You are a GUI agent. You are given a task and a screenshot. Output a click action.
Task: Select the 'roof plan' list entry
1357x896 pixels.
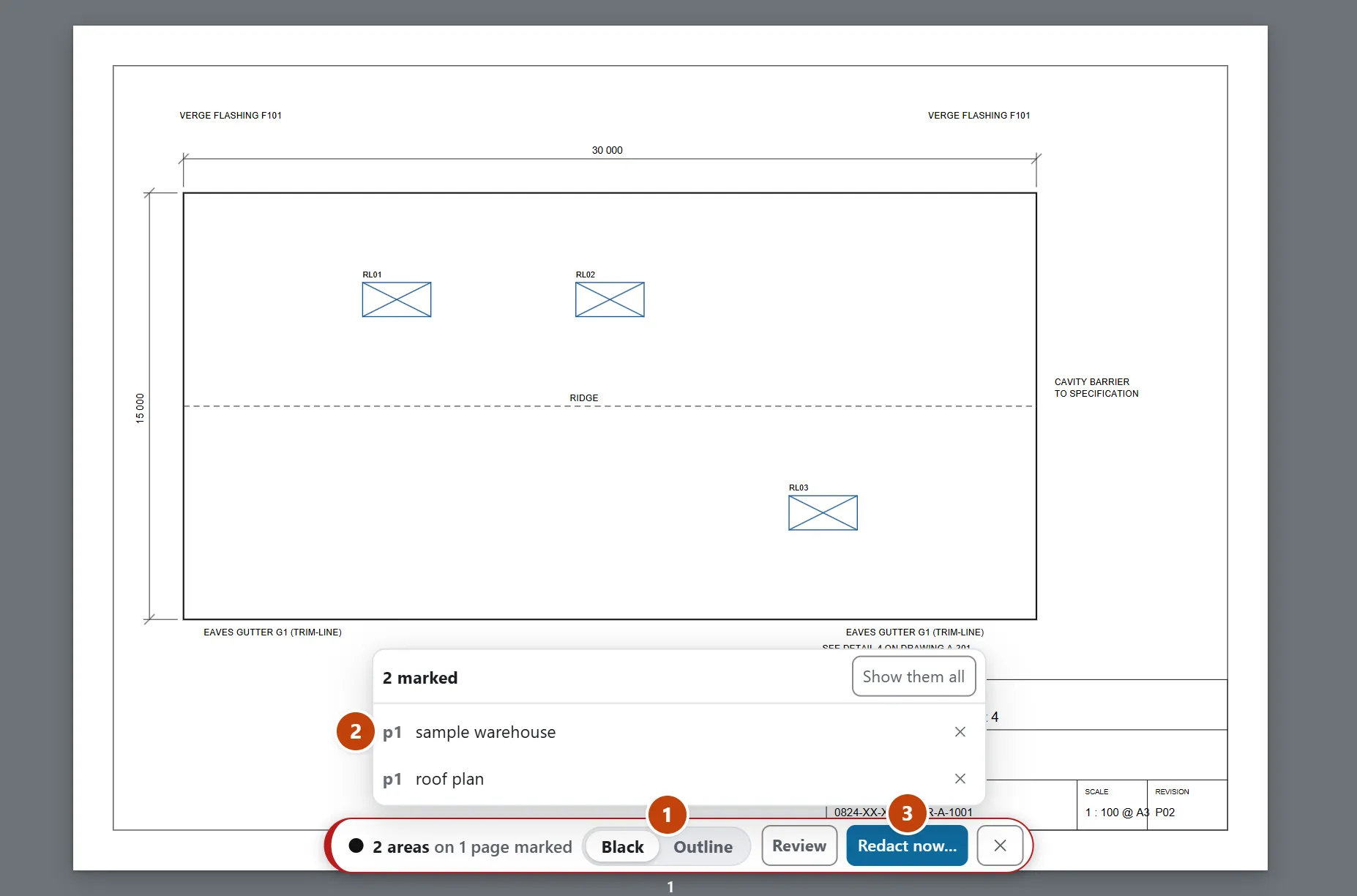(x=678, y=779)
